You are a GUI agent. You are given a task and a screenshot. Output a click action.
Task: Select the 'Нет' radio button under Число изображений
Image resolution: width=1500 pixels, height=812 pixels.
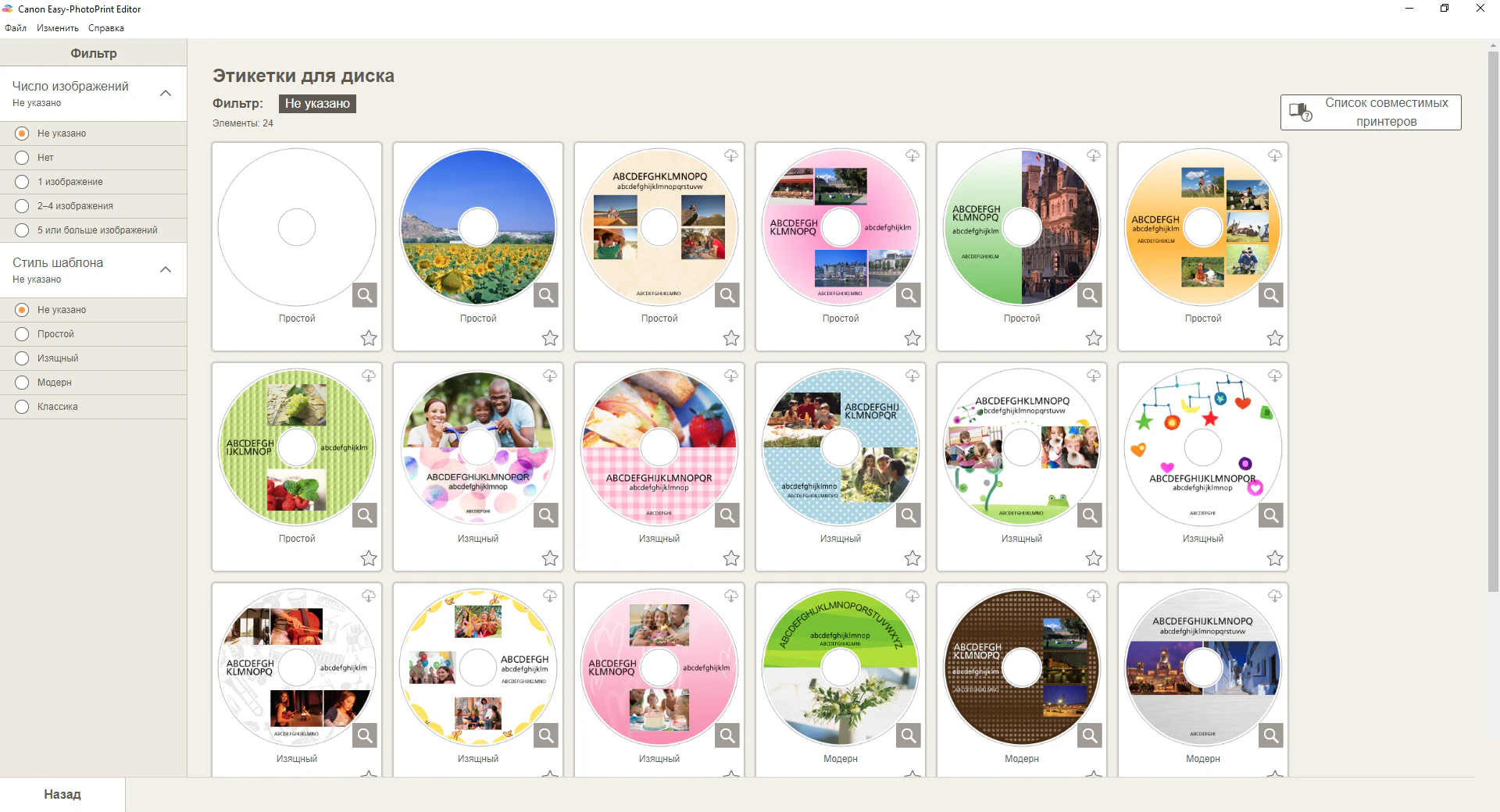(x=21, y=158)
